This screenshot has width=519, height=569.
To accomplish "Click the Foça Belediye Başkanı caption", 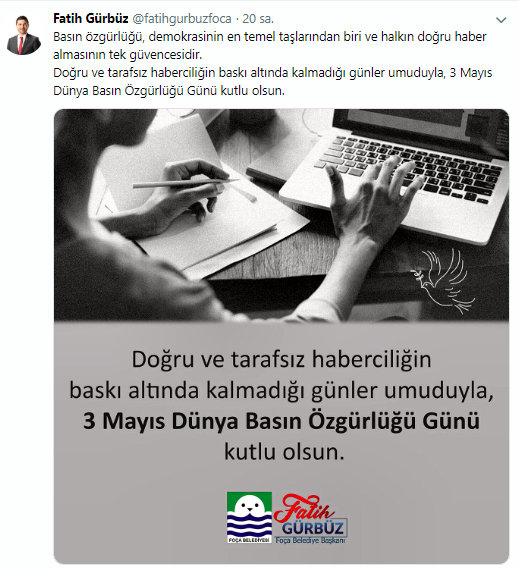I will pos(311,540).
